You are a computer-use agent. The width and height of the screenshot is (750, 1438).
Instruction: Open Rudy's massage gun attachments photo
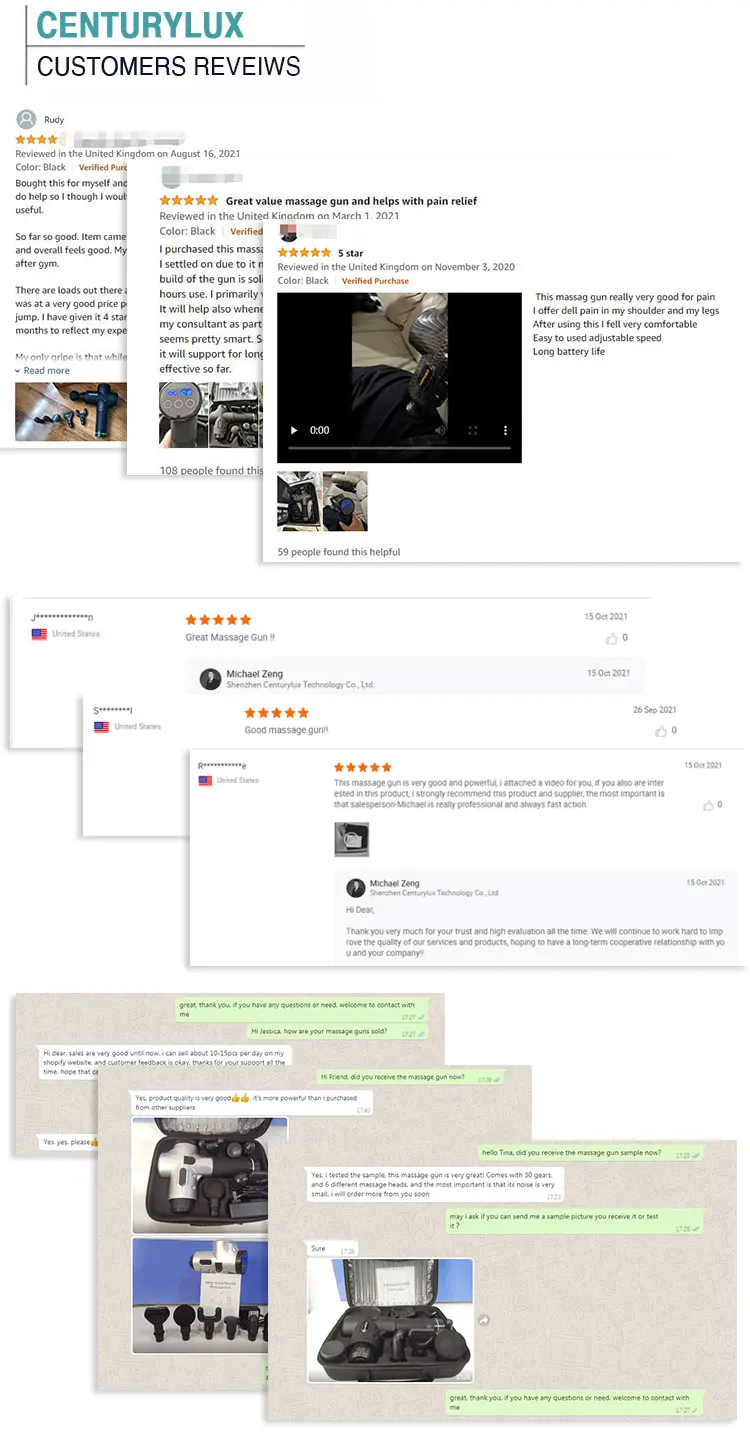70,412
